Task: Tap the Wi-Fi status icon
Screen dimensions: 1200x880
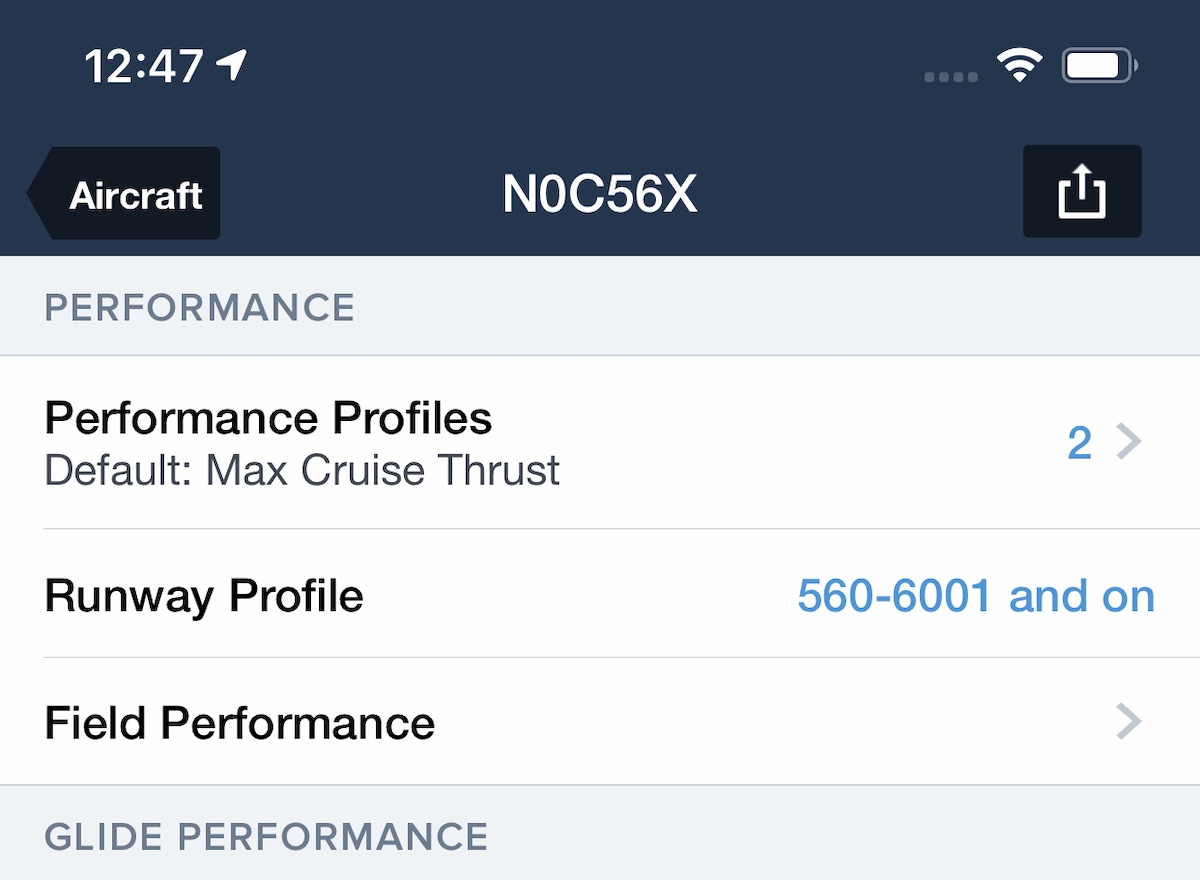Action: pos(1019,67)
